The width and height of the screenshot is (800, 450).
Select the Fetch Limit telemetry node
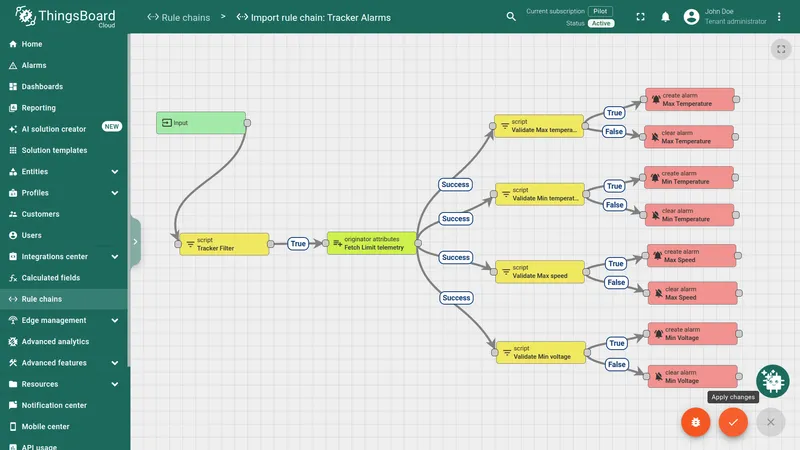point(371,243)
